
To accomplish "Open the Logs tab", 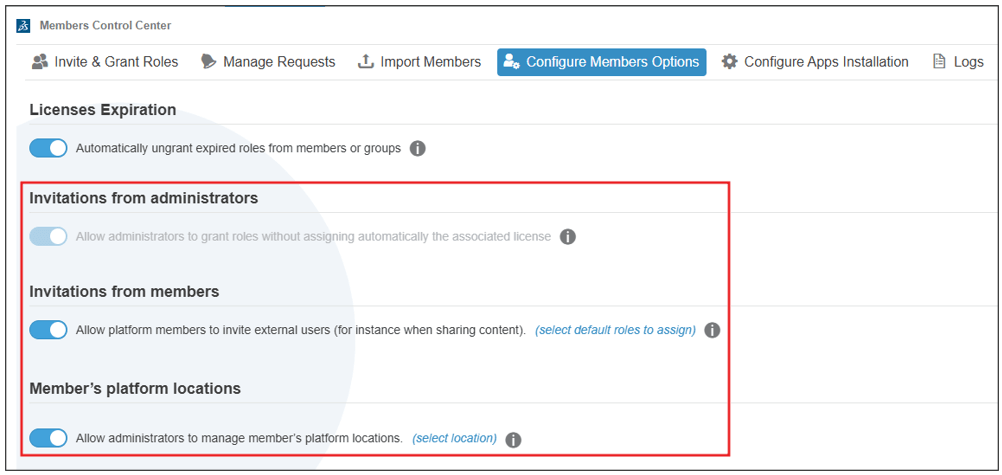I will coord(958,62).
